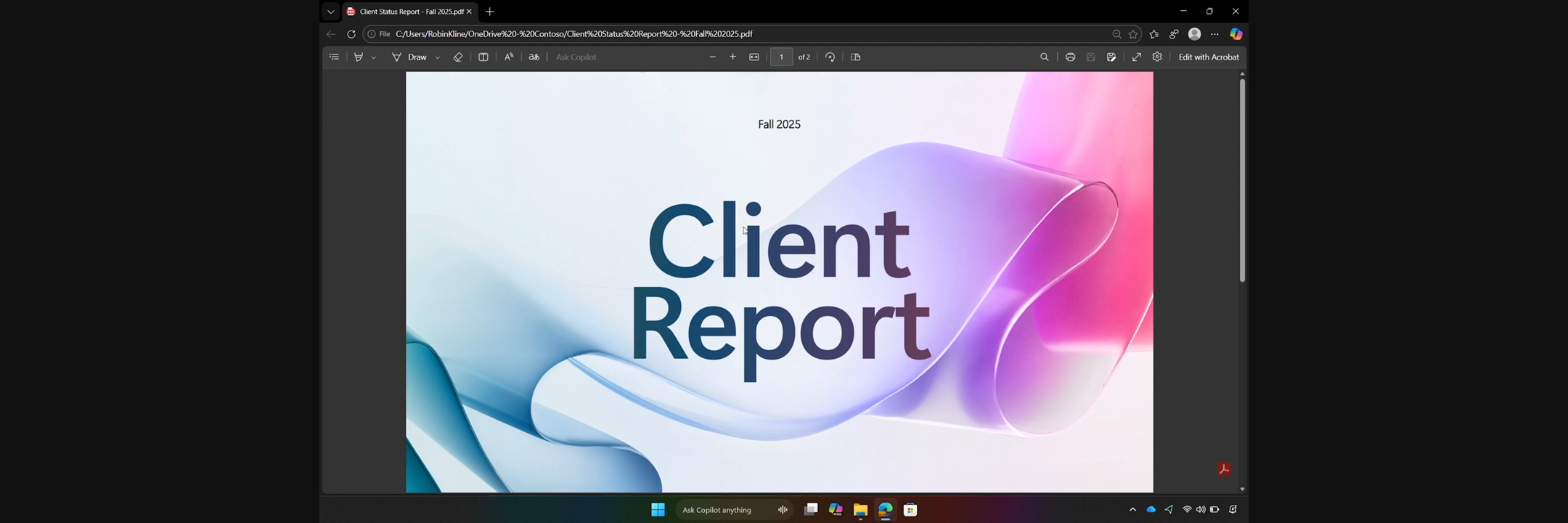This screenshot has width=1568, height=523.
Task: Reload the page with the refresh button
Action: click(x=351, y=34)
